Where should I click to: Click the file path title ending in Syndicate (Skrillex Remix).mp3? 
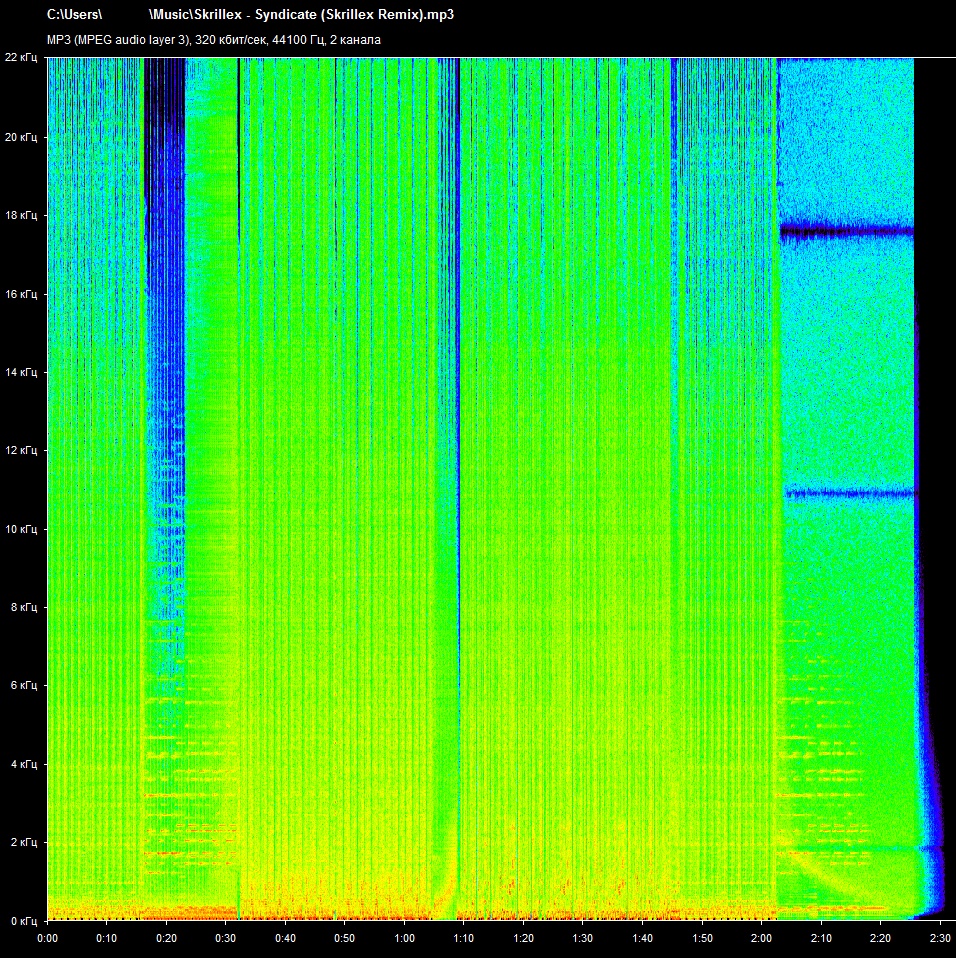pos(250,14)
